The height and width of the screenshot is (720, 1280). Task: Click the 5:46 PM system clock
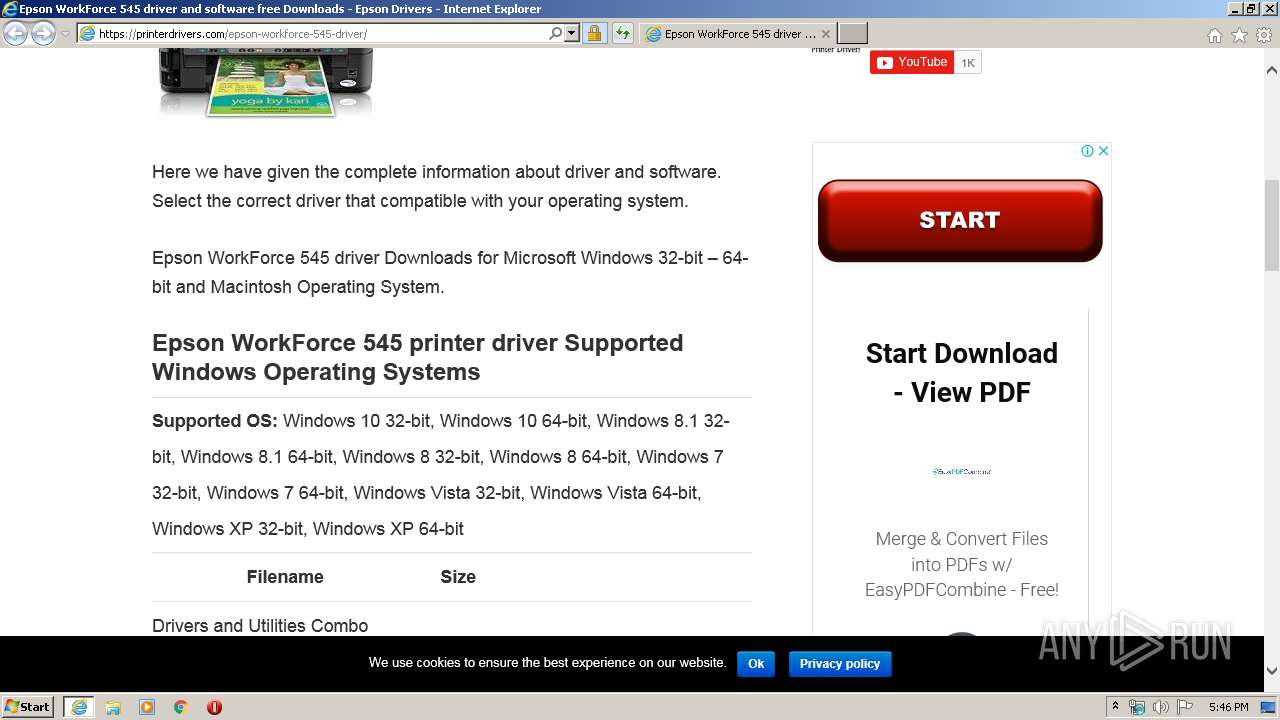coord(1228,707)
